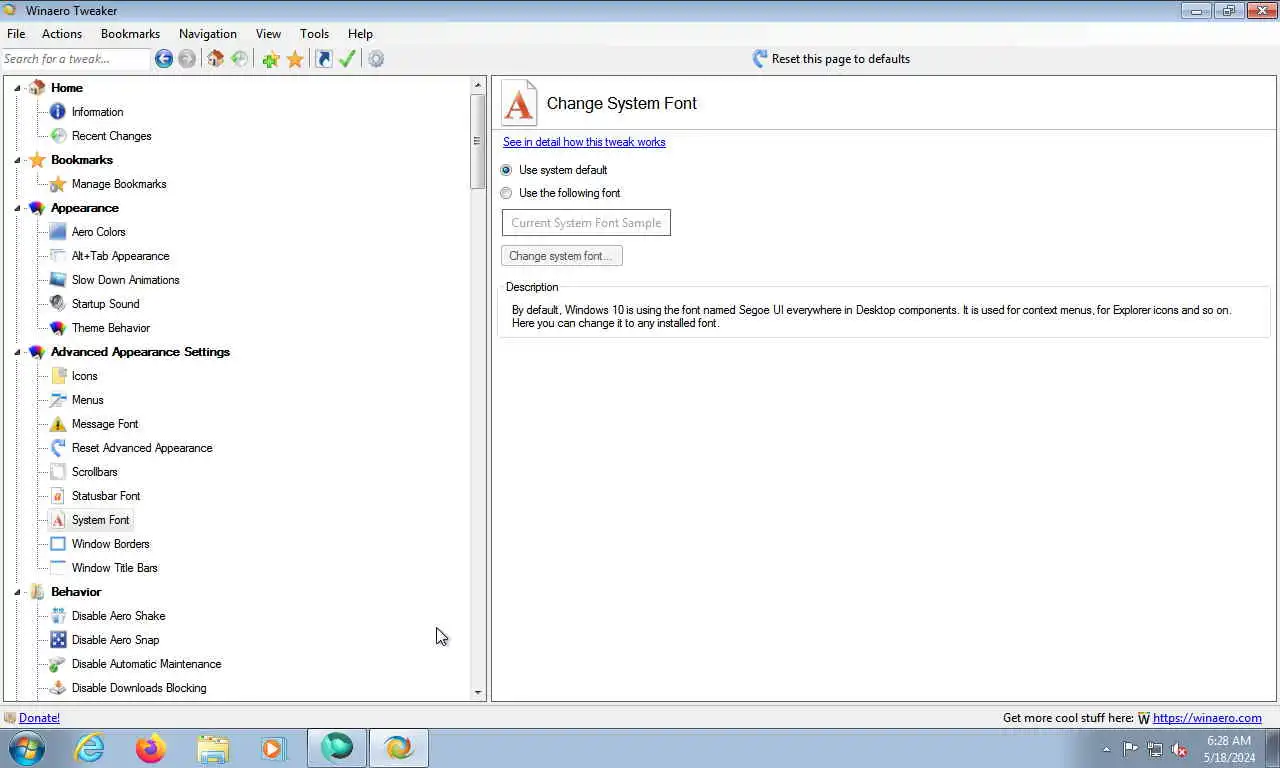The image size is (1280, 768).
Task: Select the System Font tree item
Action: (100, 520)
